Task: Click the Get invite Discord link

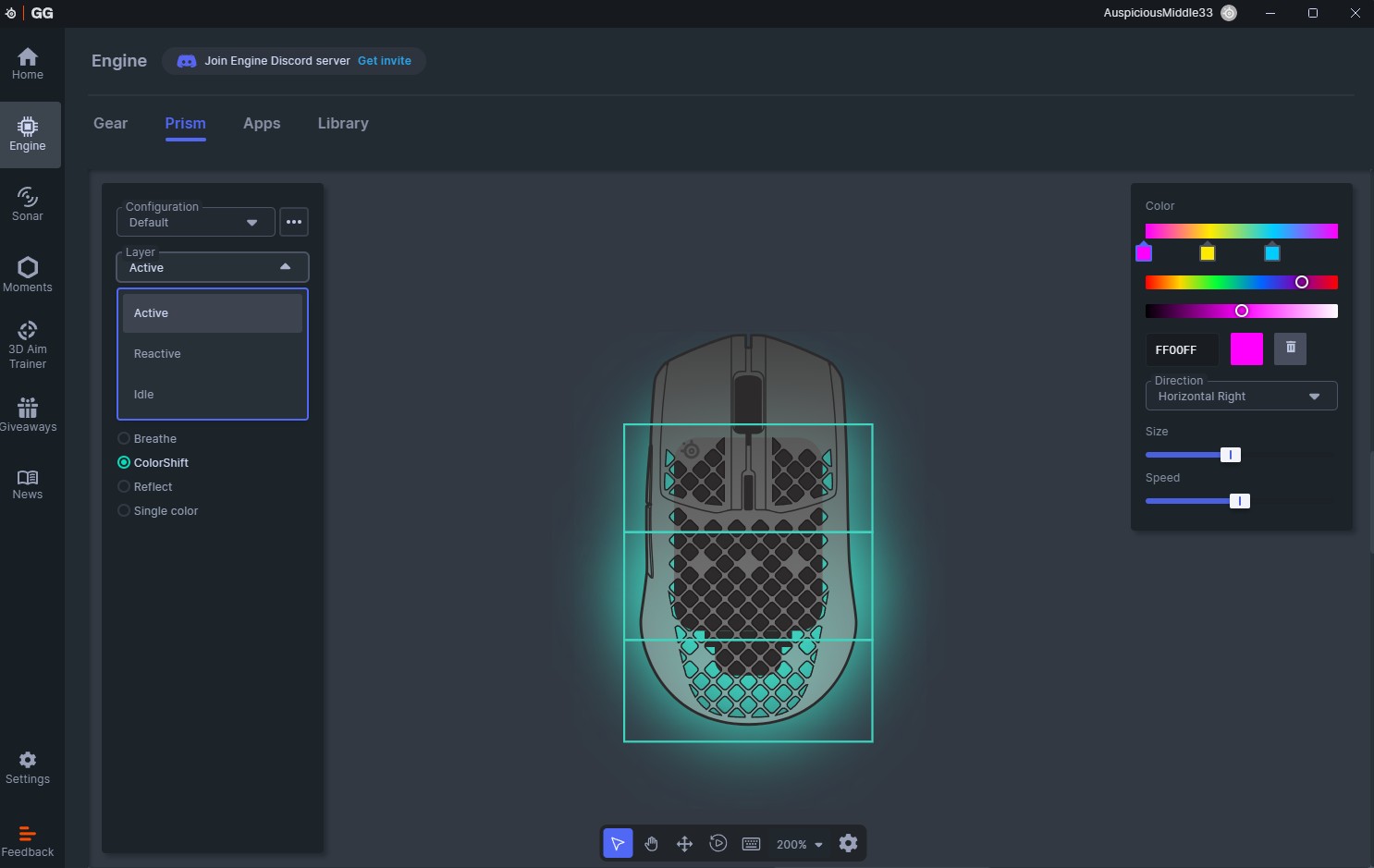Action: point(384,61)
